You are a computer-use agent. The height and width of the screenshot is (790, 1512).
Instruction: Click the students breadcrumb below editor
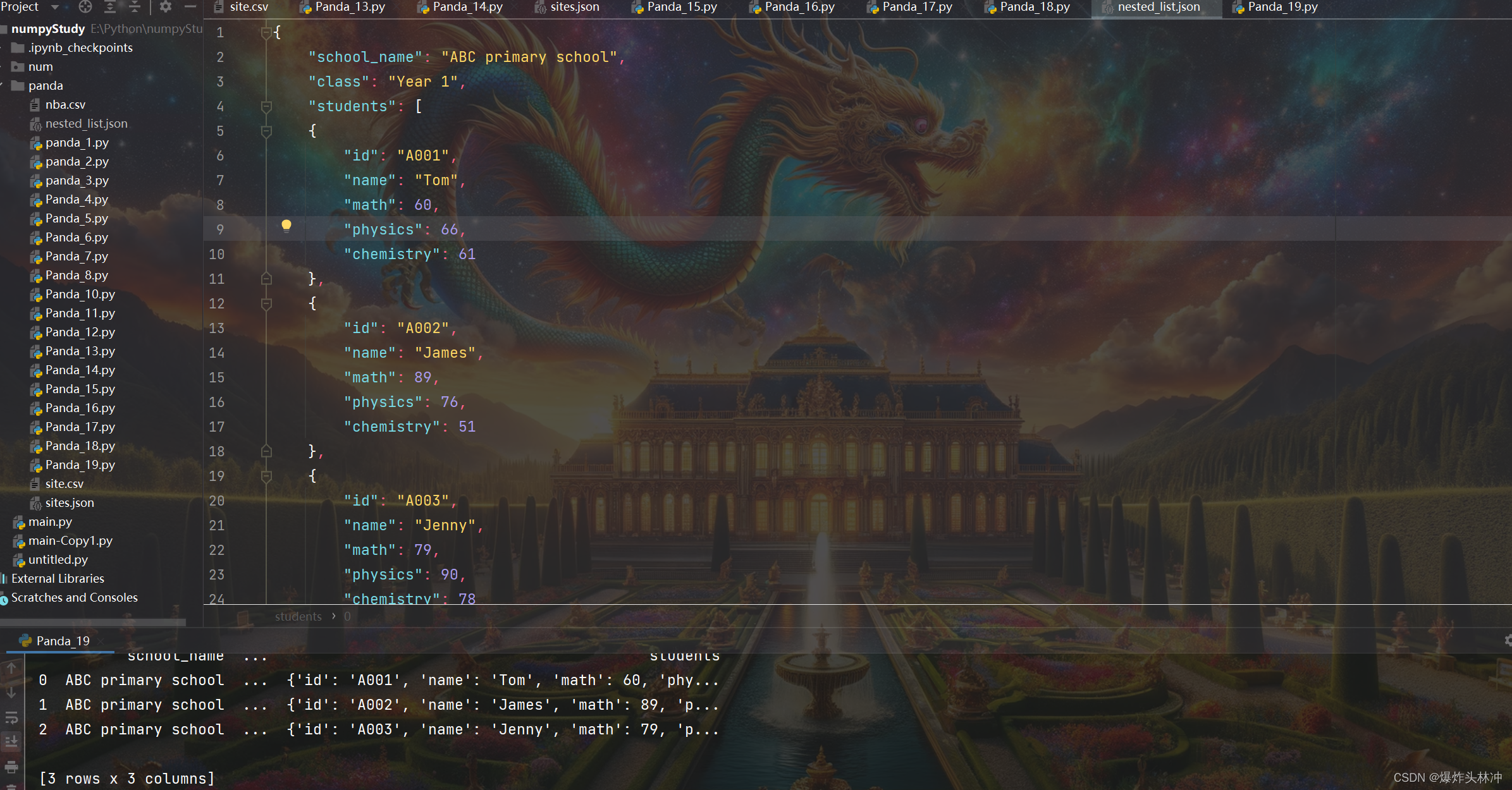298,616
